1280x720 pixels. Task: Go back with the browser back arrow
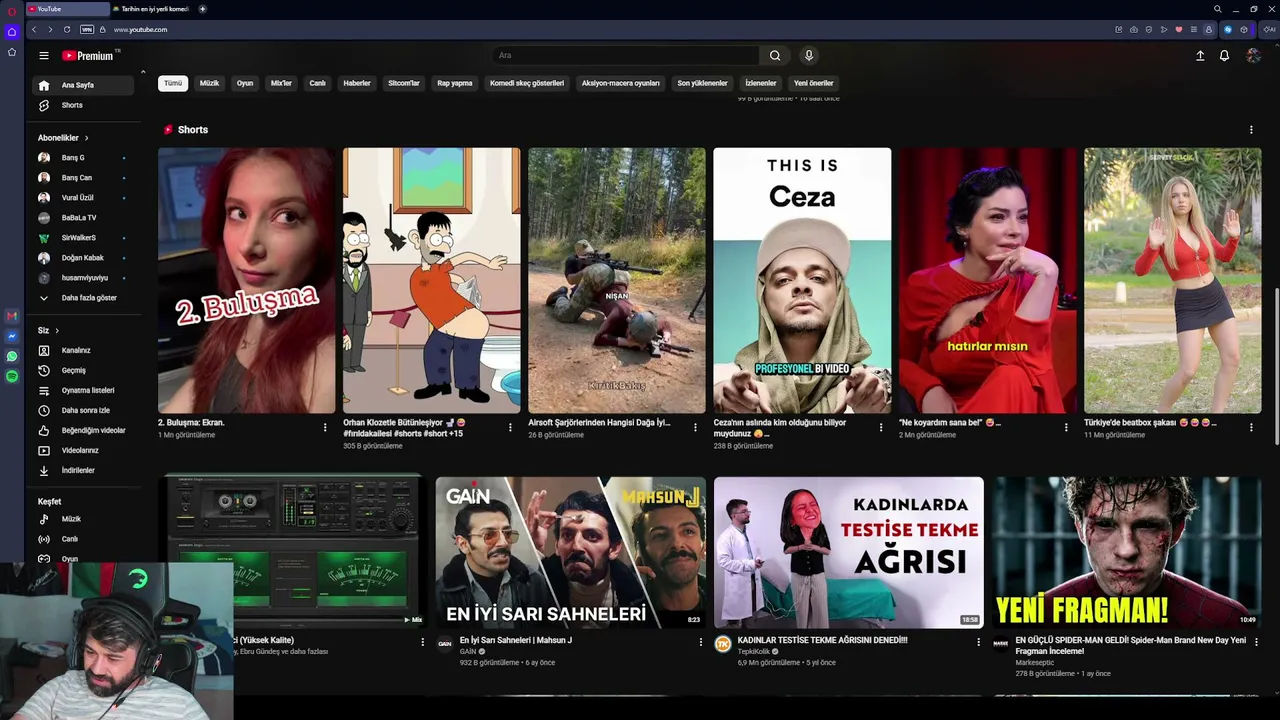(x=33, y=30)
